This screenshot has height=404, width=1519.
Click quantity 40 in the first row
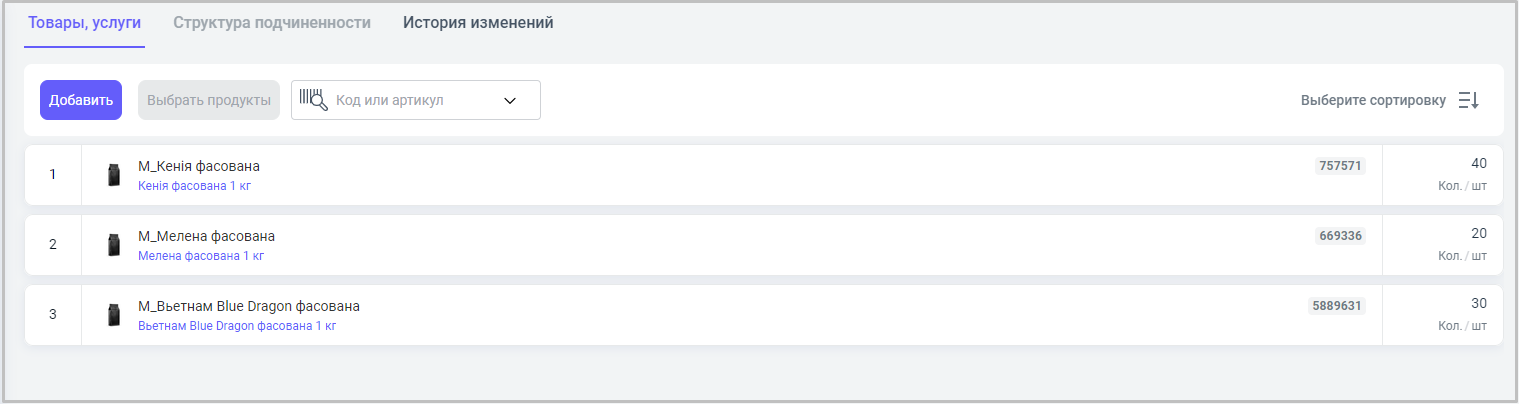pyautogui.click(x=1478, y=163)
